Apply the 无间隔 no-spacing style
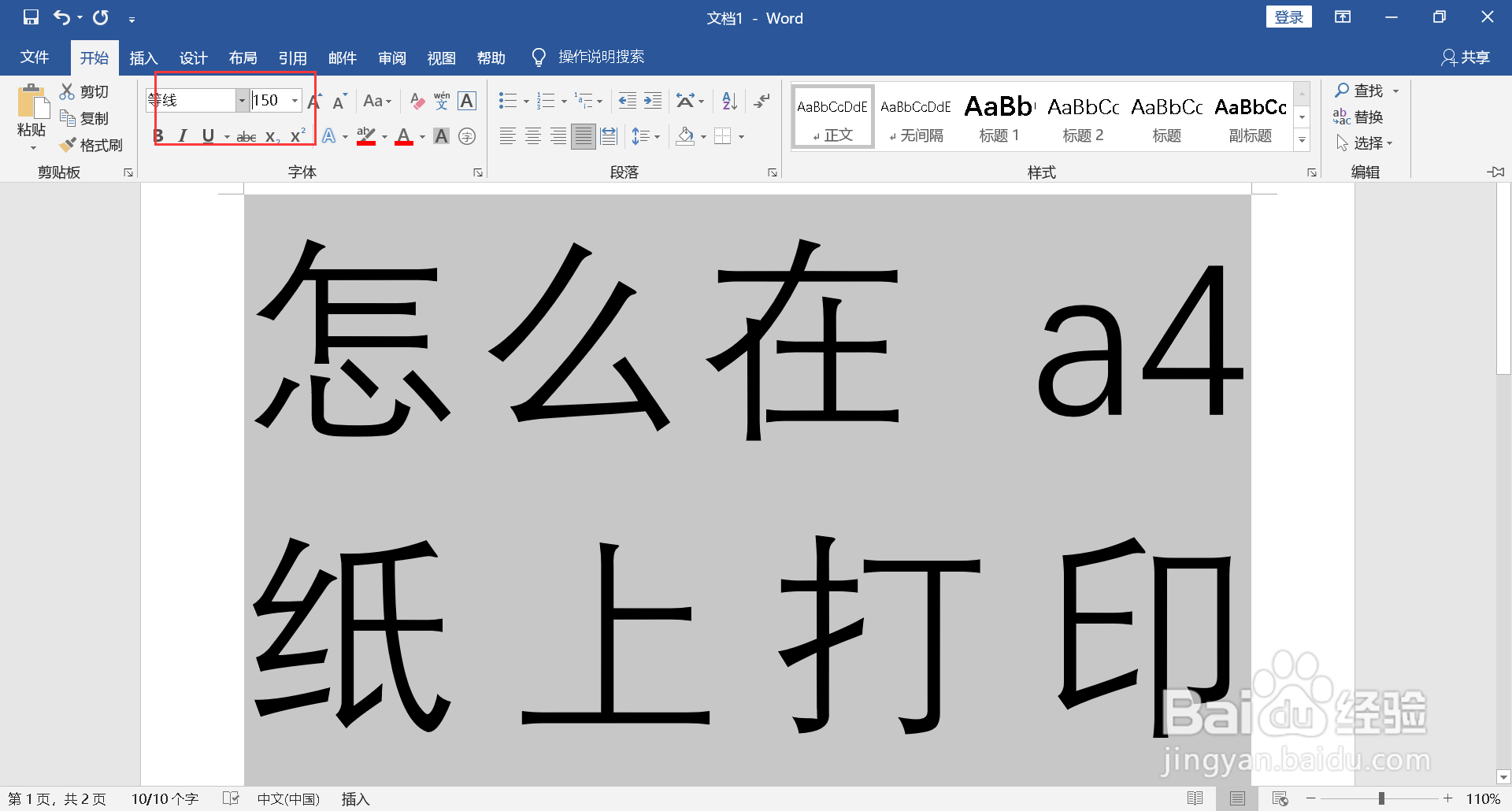 click(916, 117)
